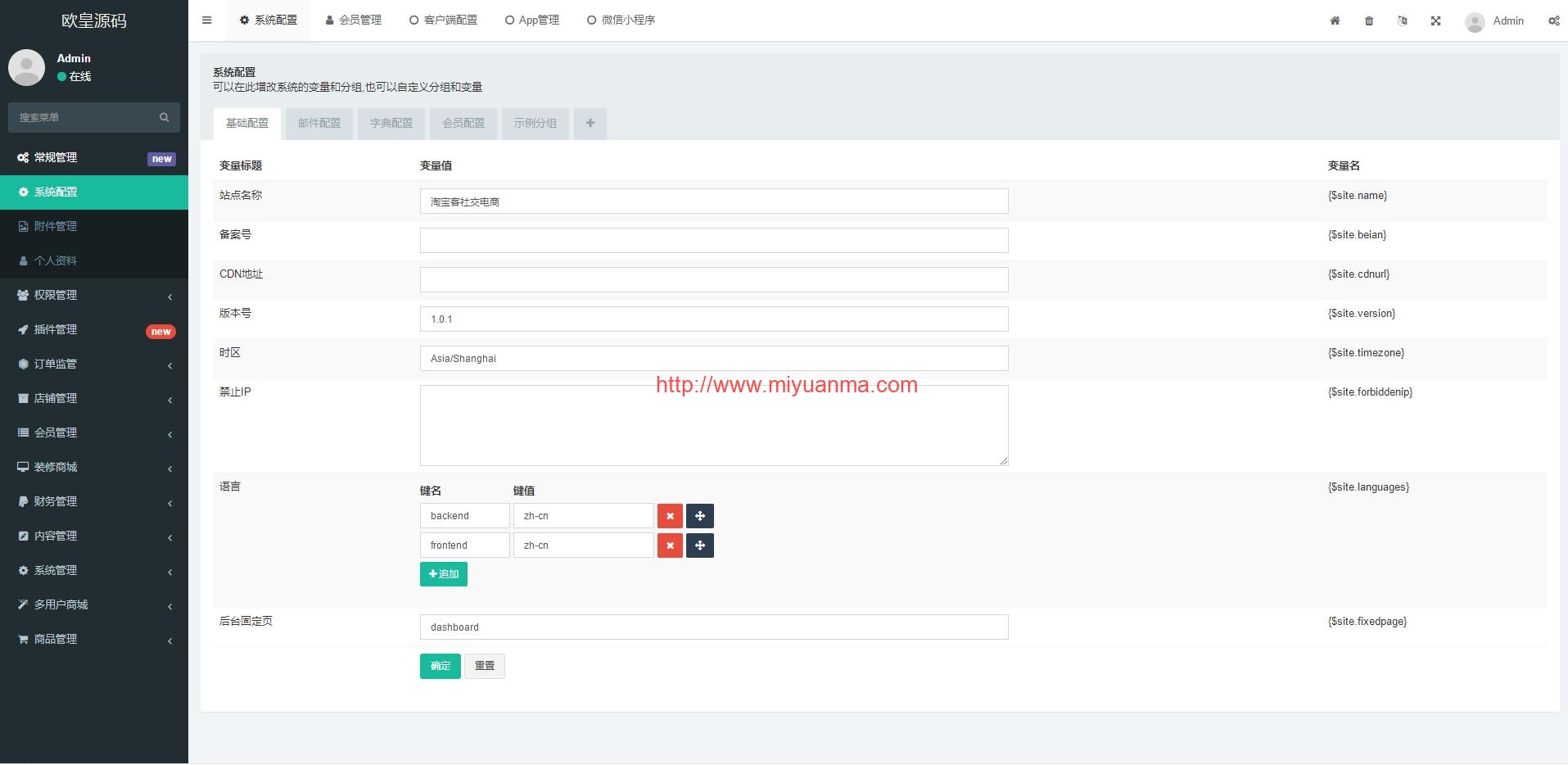Expand 会员管理 sidebar menu
The image size is (1568, 765).
pos(94,433)
